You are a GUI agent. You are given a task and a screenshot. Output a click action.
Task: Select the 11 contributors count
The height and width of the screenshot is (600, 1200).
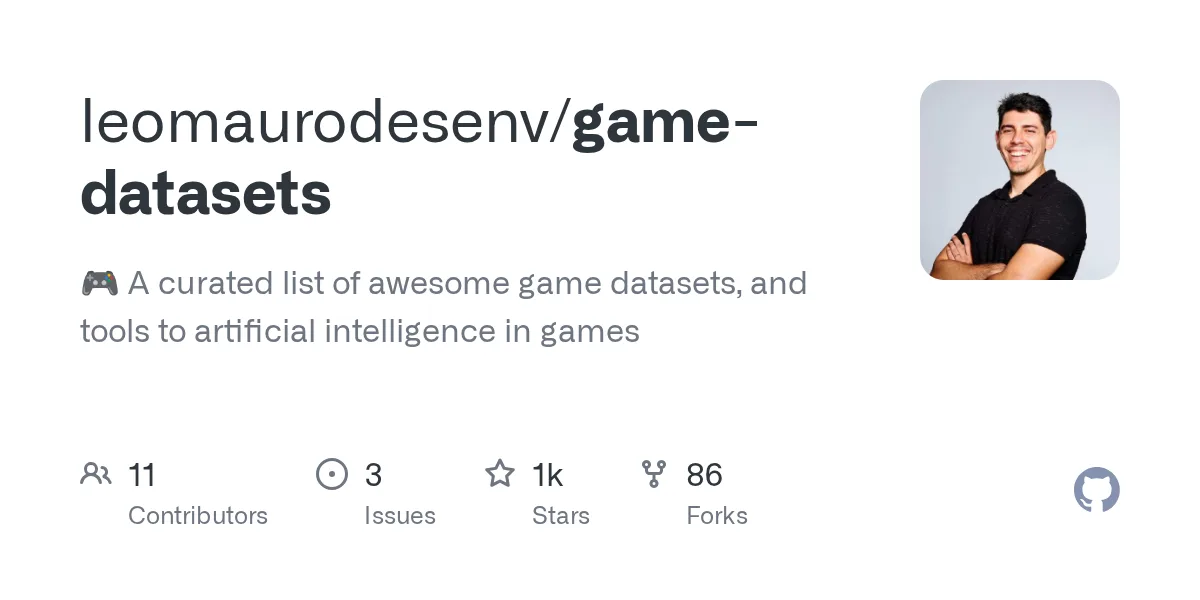pyautogui.click(x=142, y=475)
